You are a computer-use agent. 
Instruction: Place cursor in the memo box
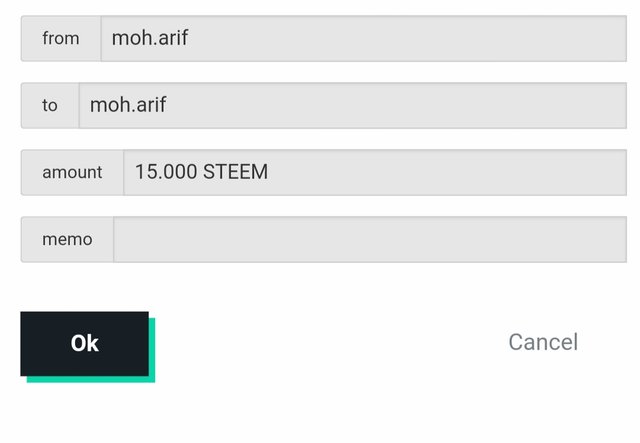coord(369,239)
